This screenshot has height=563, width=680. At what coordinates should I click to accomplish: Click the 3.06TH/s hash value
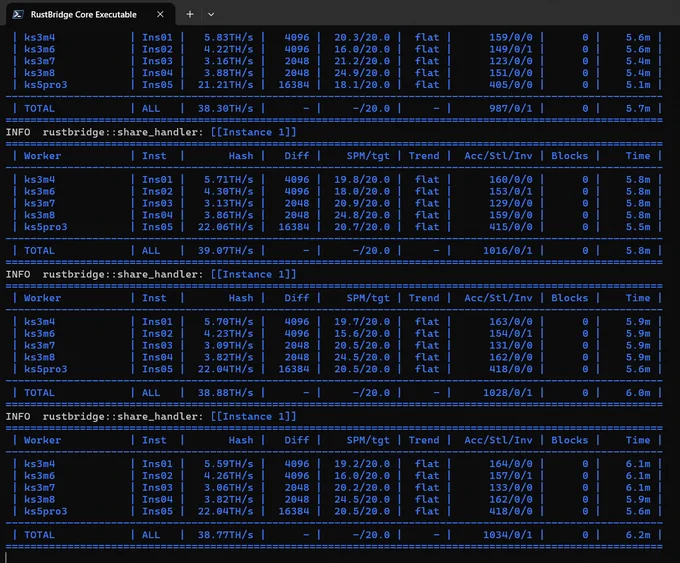tap(229, 488)
